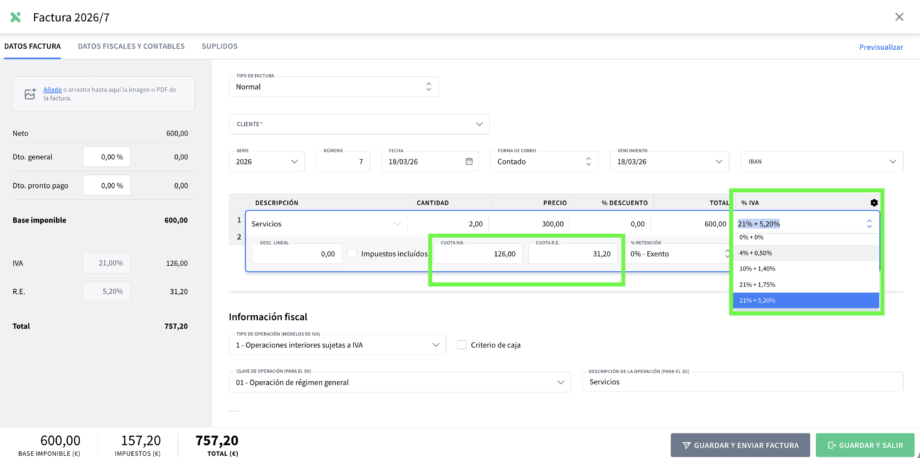
Task: Open the Cliente dropdown
Action: point(478,124)
